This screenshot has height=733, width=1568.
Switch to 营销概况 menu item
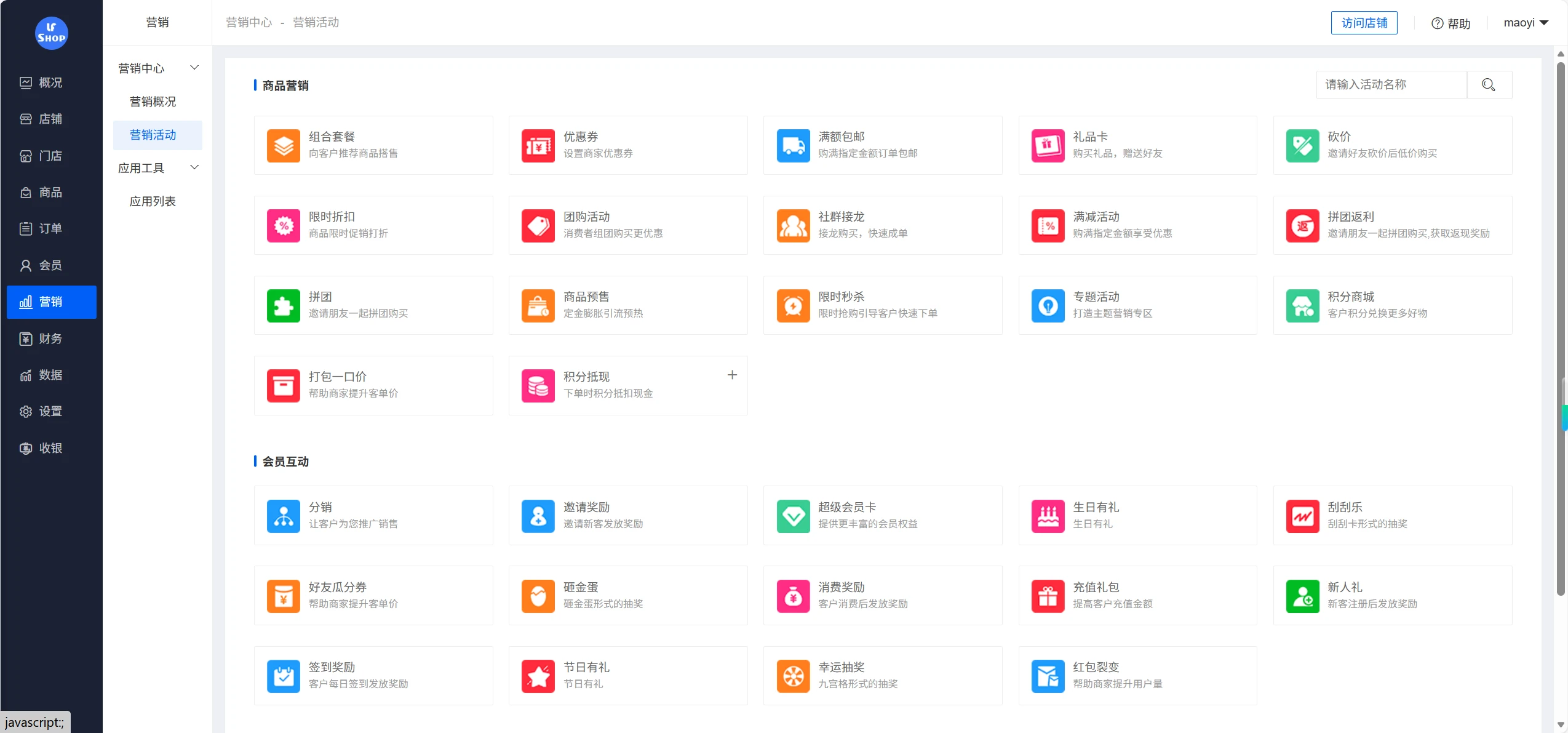[x=153, y=101]
